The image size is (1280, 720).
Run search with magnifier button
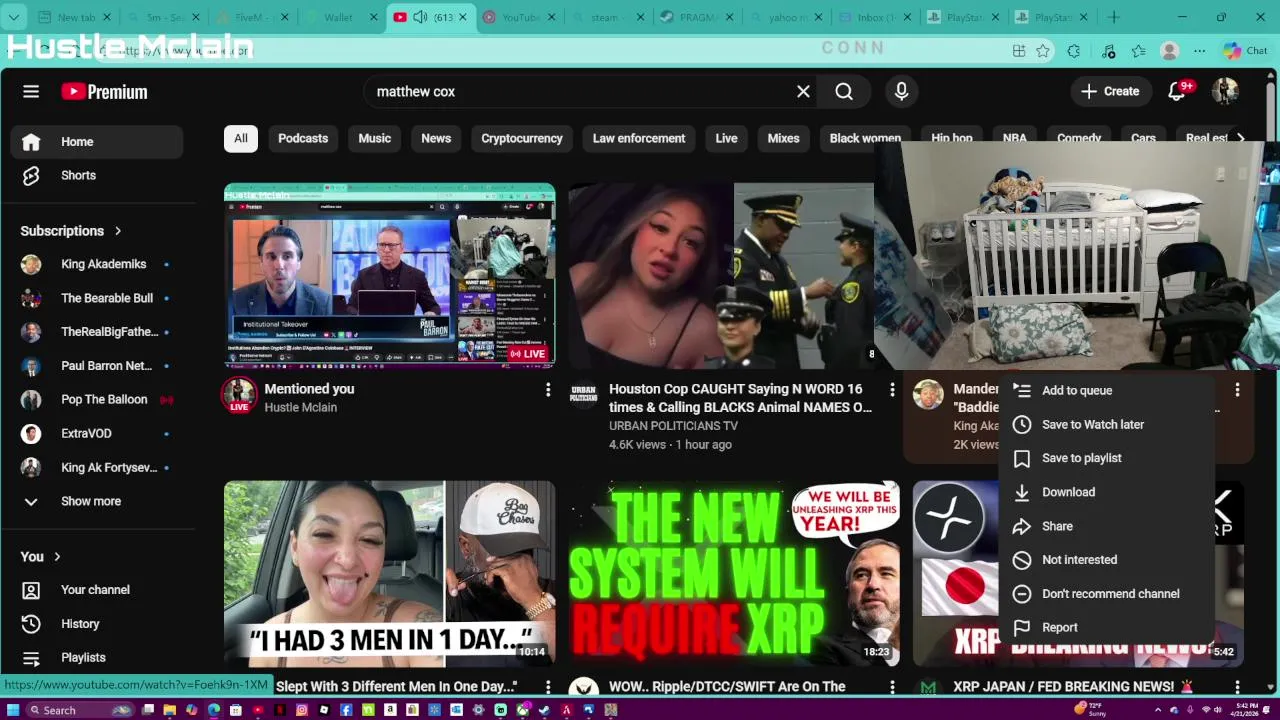[x=844, y=91]
